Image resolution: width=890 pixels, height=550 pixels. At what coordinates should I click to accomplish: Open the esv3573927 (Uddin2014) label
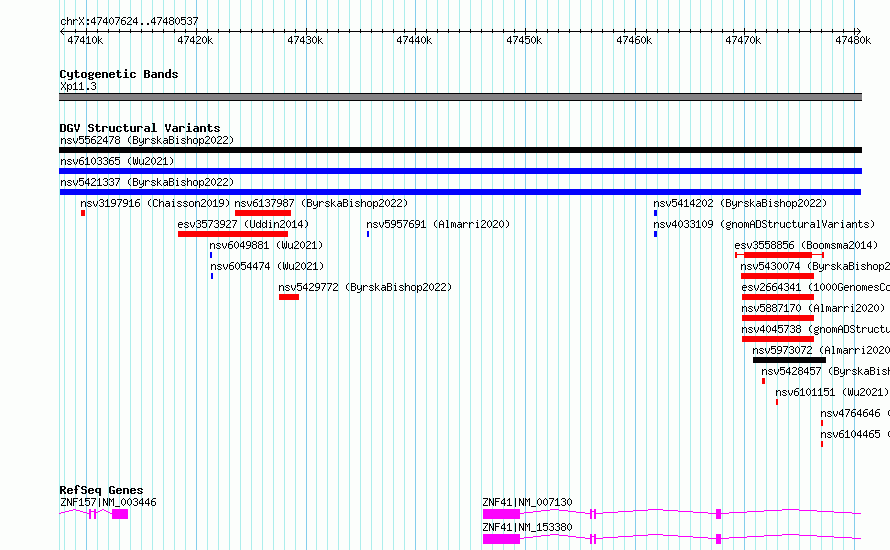(x=243, y=224)
